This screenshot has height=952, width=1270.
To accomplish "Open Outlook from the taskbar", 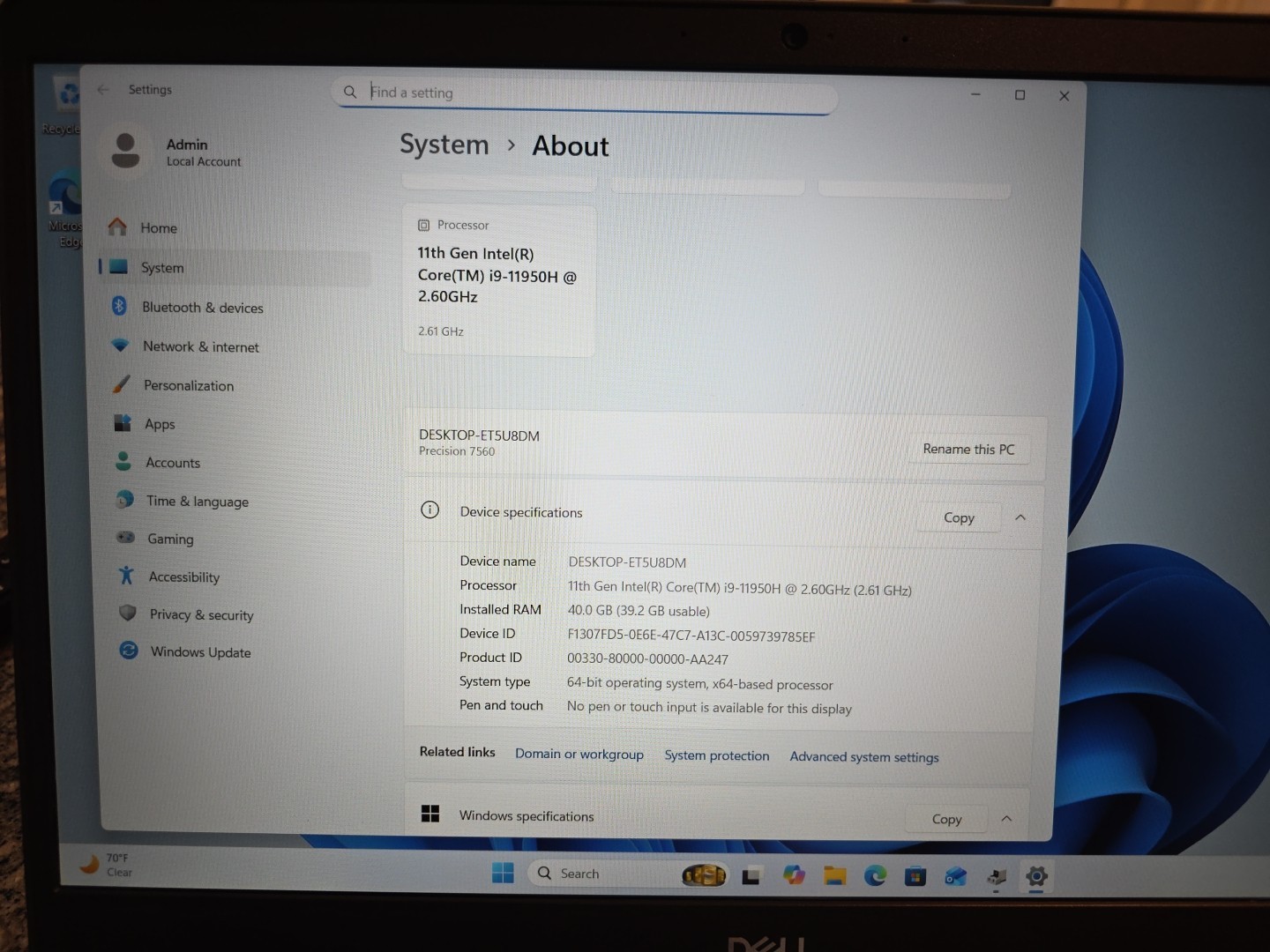I will (956, 877).
